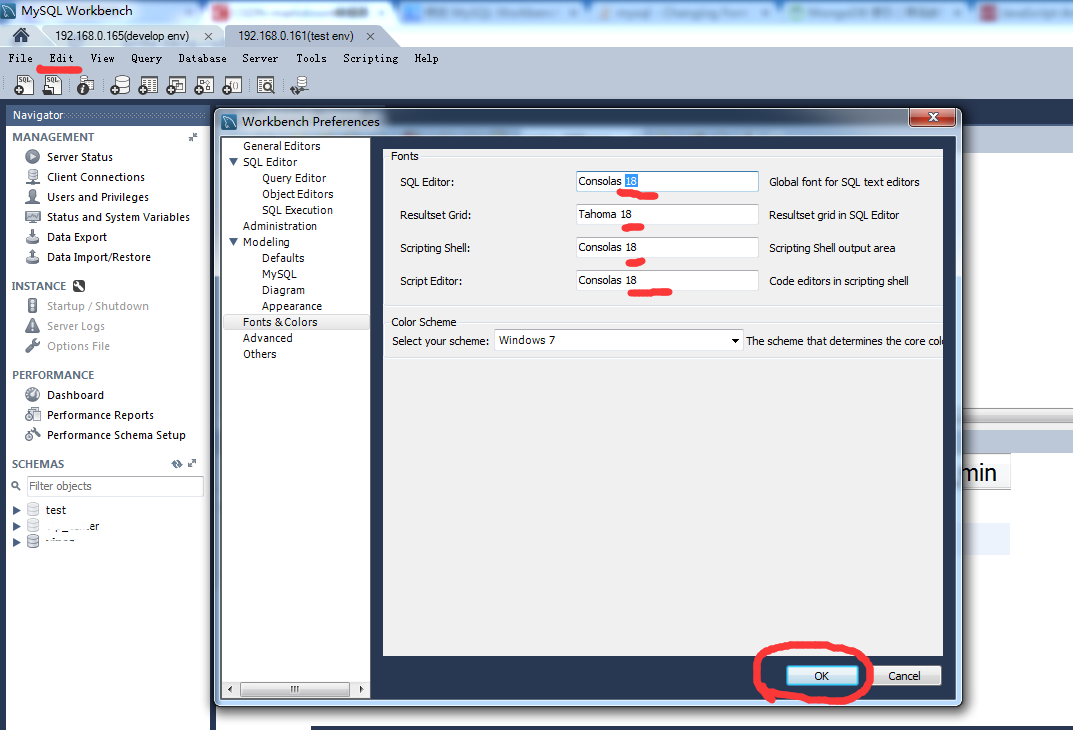Open the Help menu

point(426,58)
